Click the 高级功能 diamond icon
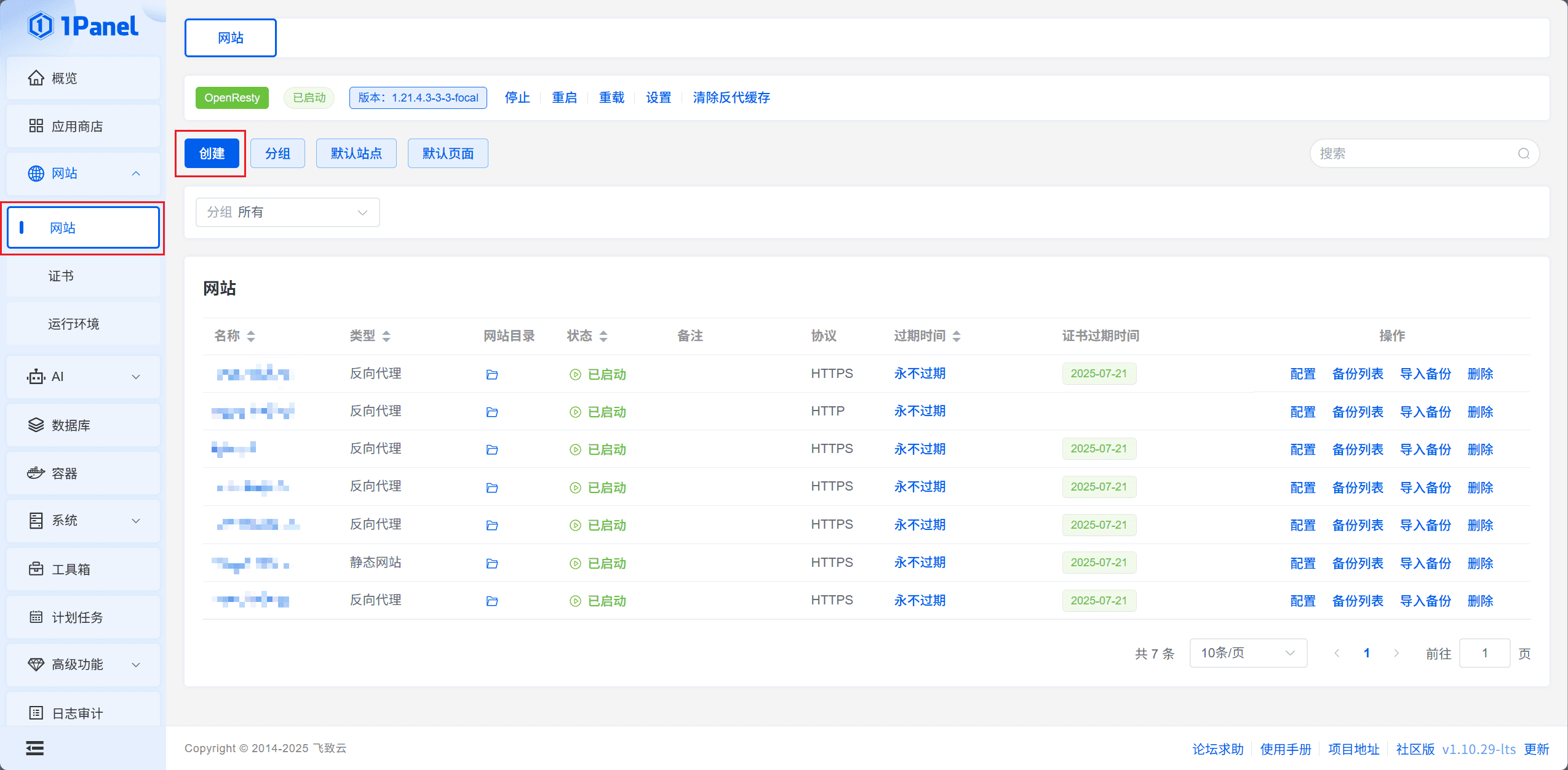The image size is (1568, 770). click(x=36, y=665)
